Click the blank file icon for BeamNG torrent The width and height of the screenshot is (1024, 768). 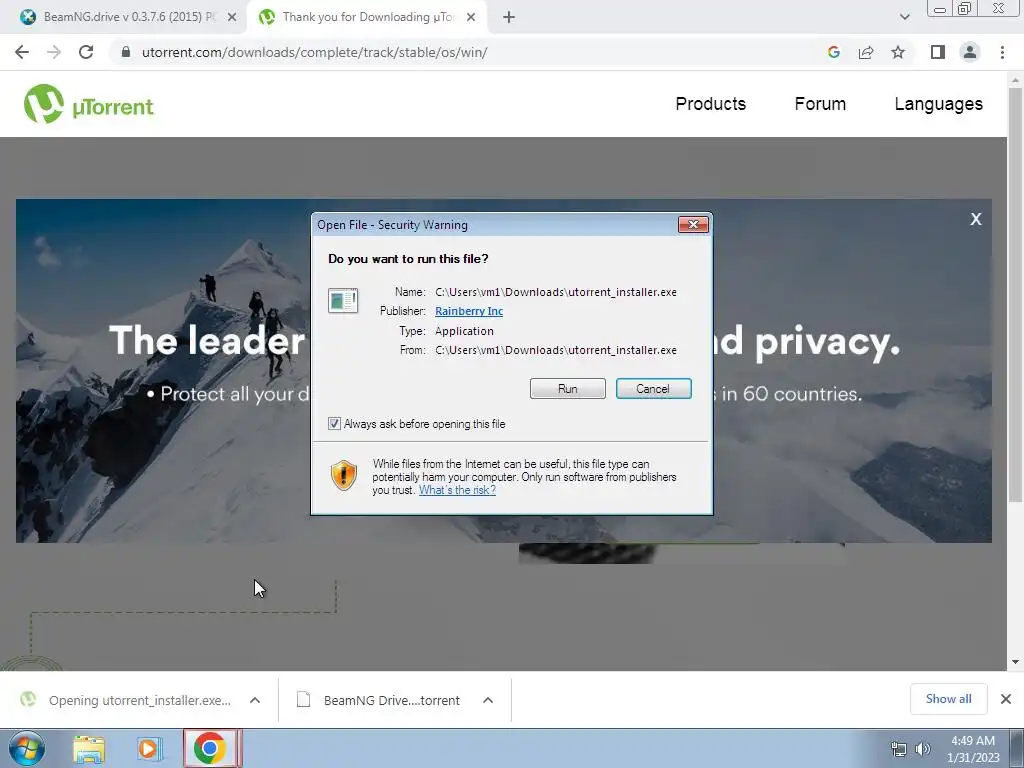pos(303,699)
